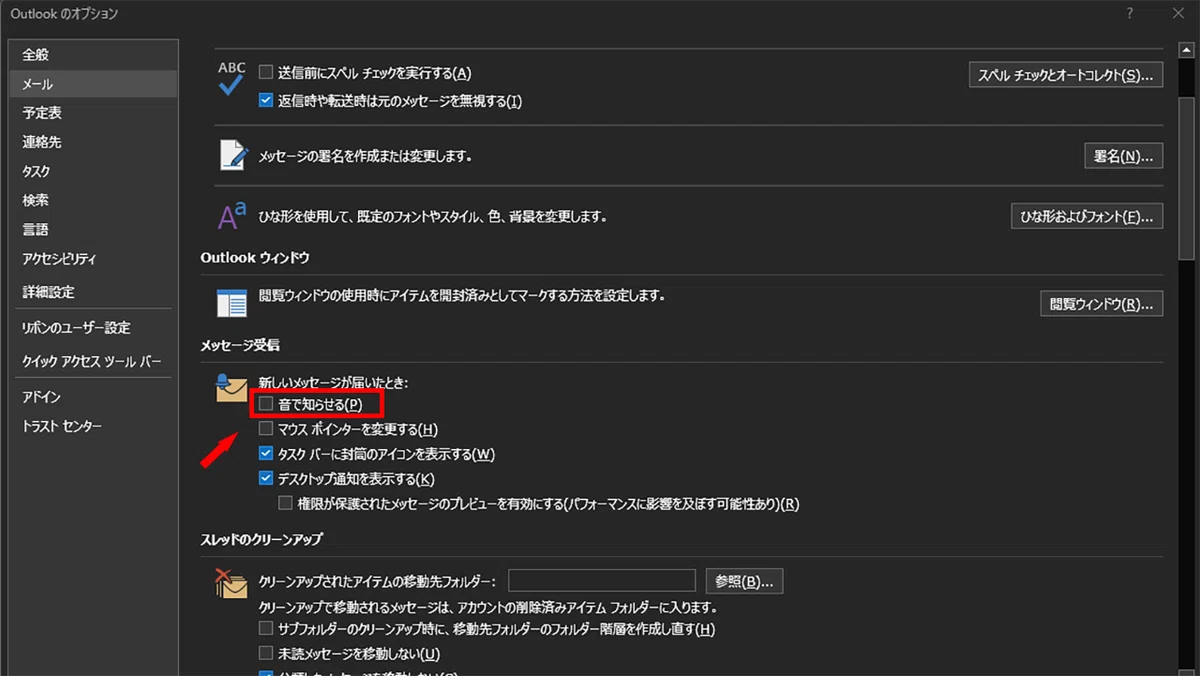Click the メッセージ受信 section heading

[x=240, y=345]
